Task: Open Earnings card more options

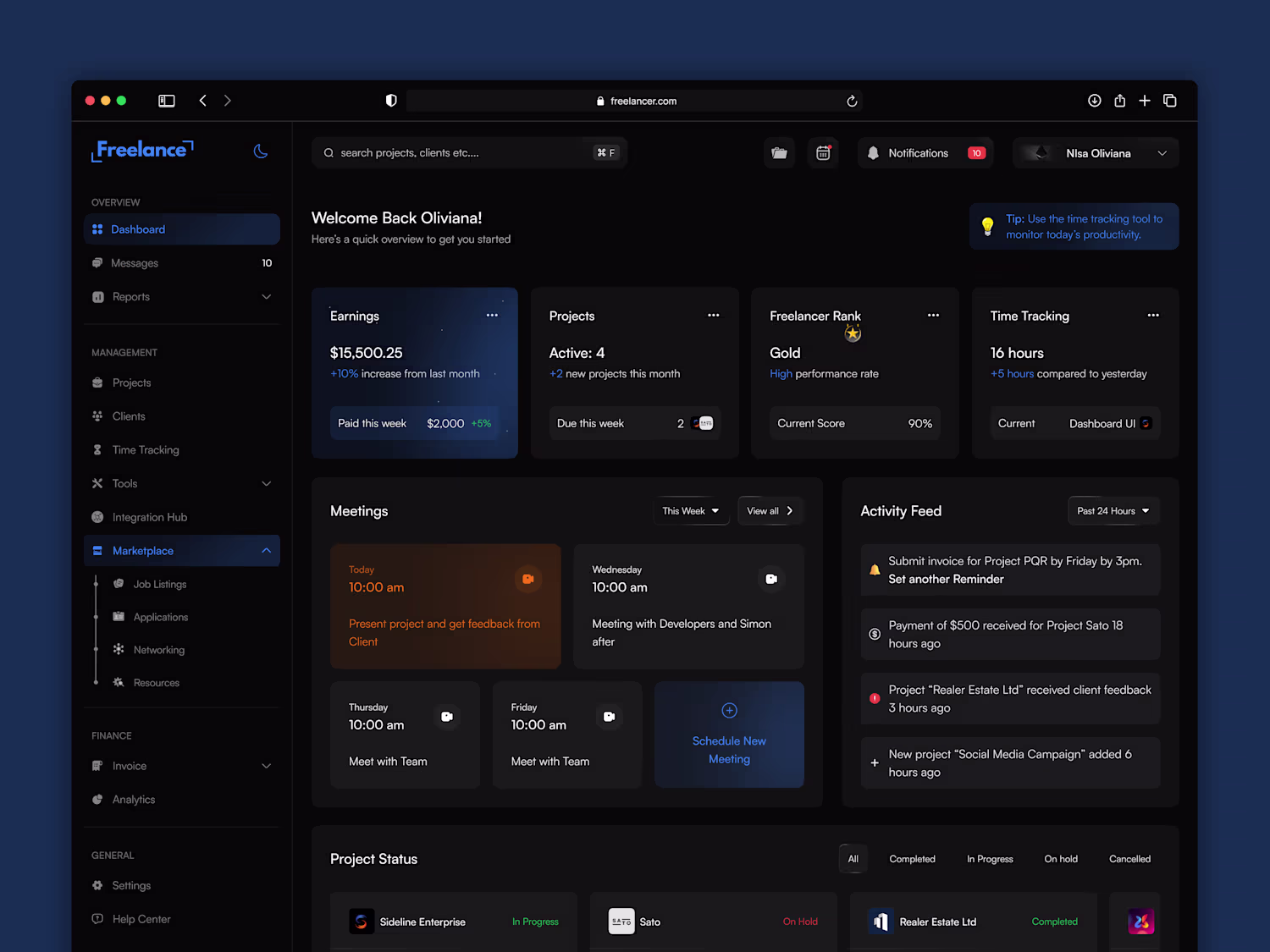Action: coord(492,316)
